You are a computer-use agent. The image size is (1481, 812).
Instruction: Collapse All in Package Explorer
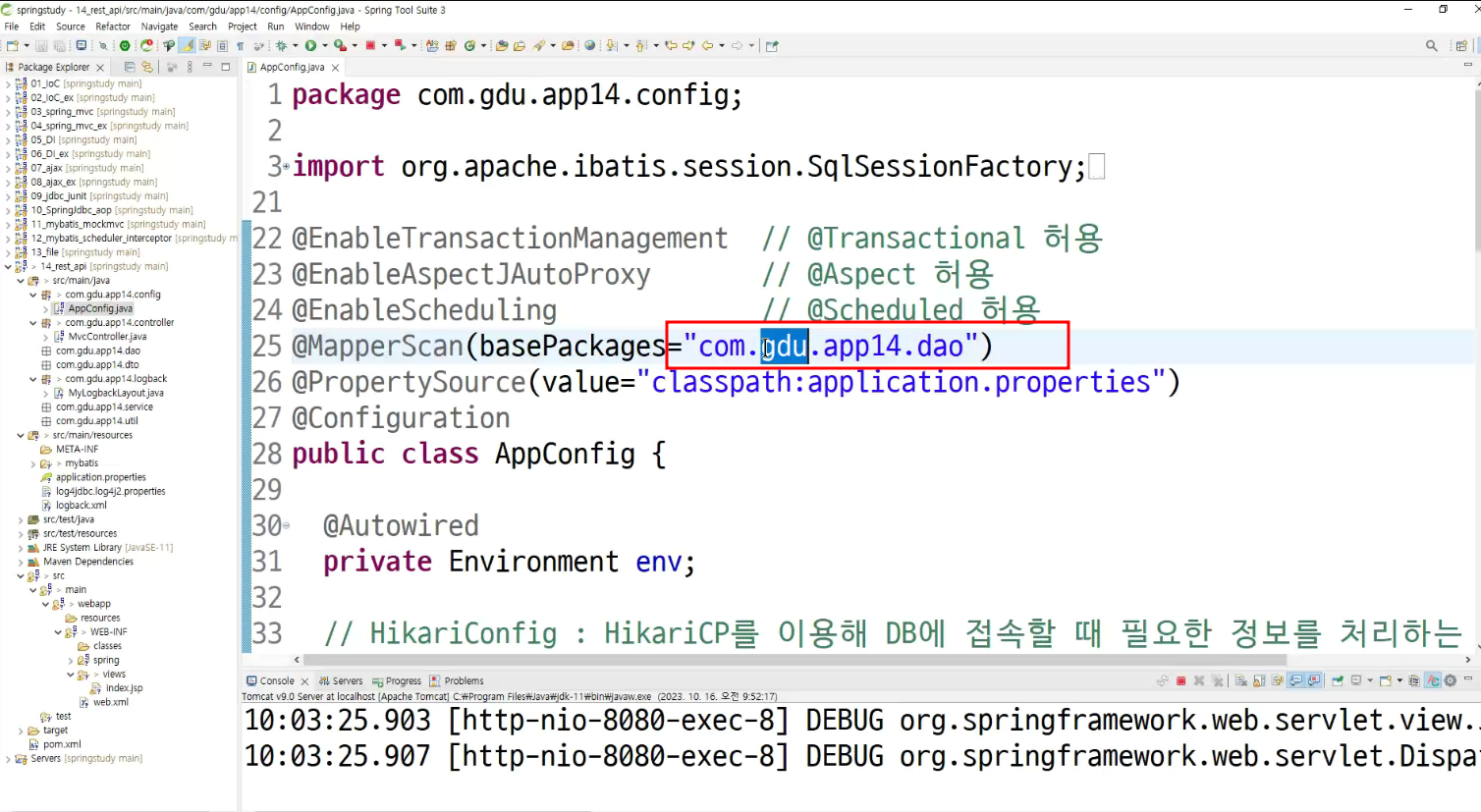click(x=130, y=67)
